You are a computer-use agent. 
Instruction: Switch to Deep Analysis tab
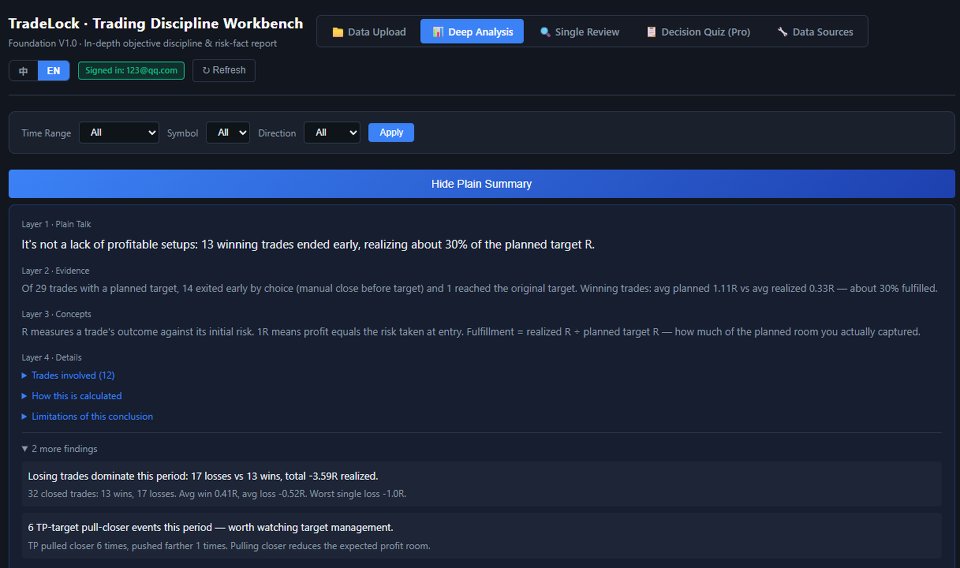pyautogui.click(x=472, y=32)
